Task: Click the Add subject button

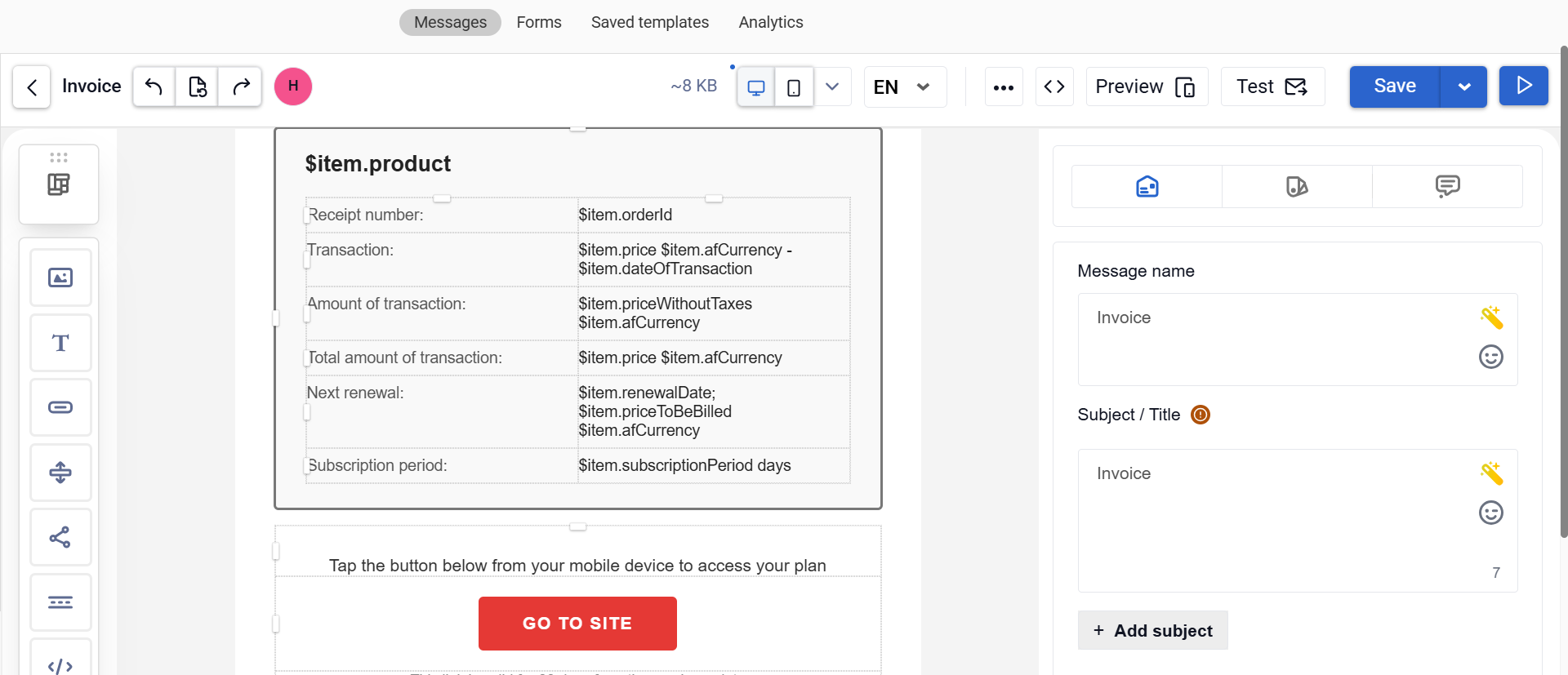Action: click(x=1152, y=630)
